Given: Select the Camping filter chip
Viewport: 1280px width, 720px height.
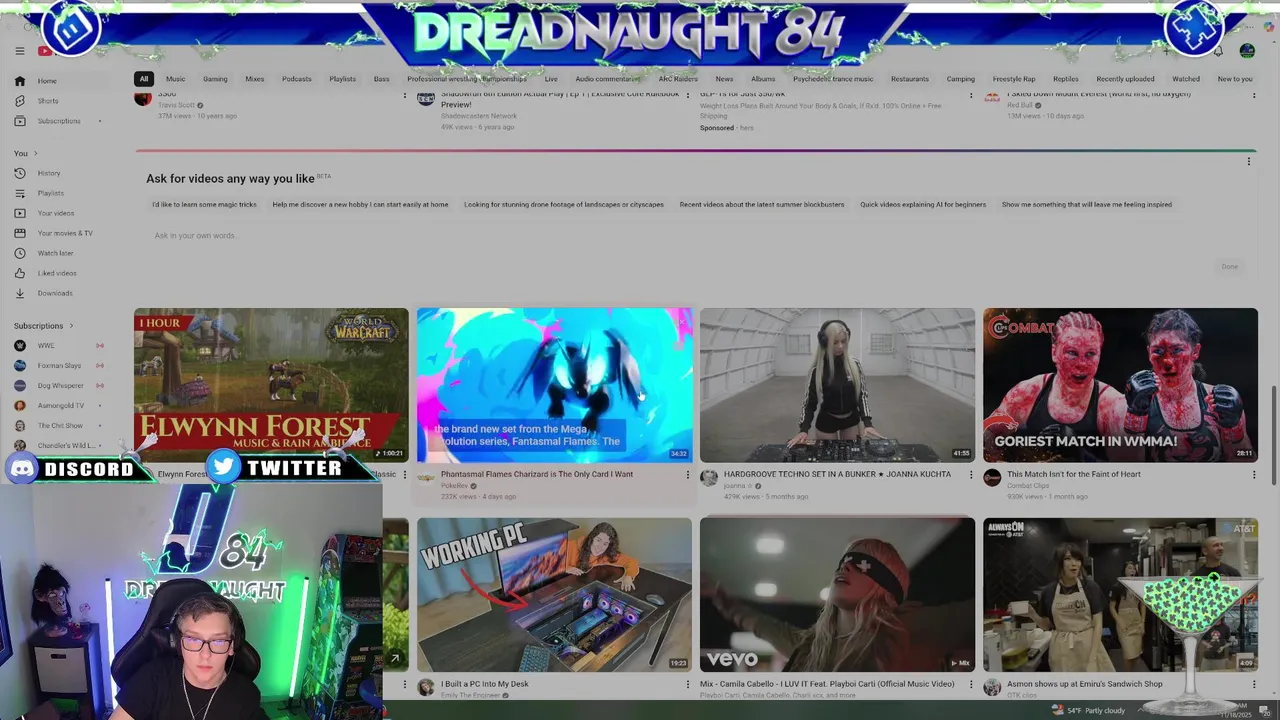Looking at the screenshot, I should pos(961,79).
